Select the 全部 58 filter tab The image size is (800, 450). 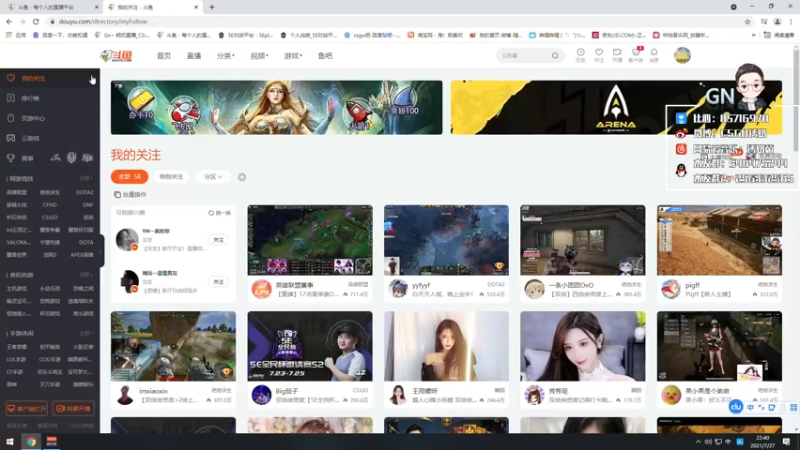pos(130,177)
